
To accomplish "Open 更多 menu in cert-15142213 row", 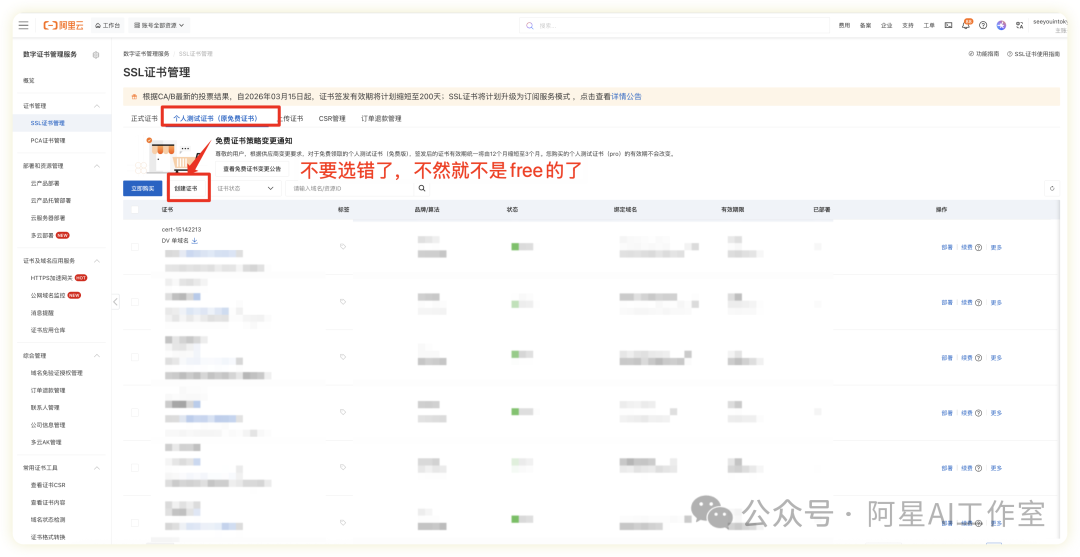I will point(996,247).
